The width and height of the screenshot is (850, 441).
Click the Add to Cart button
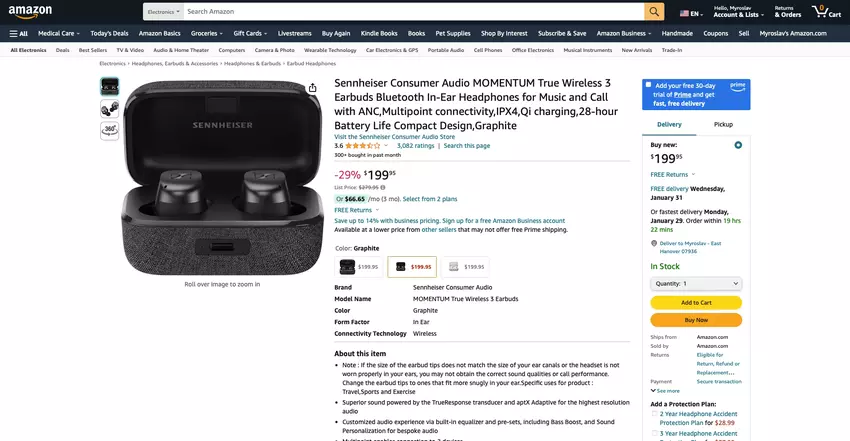click(696, 302)
